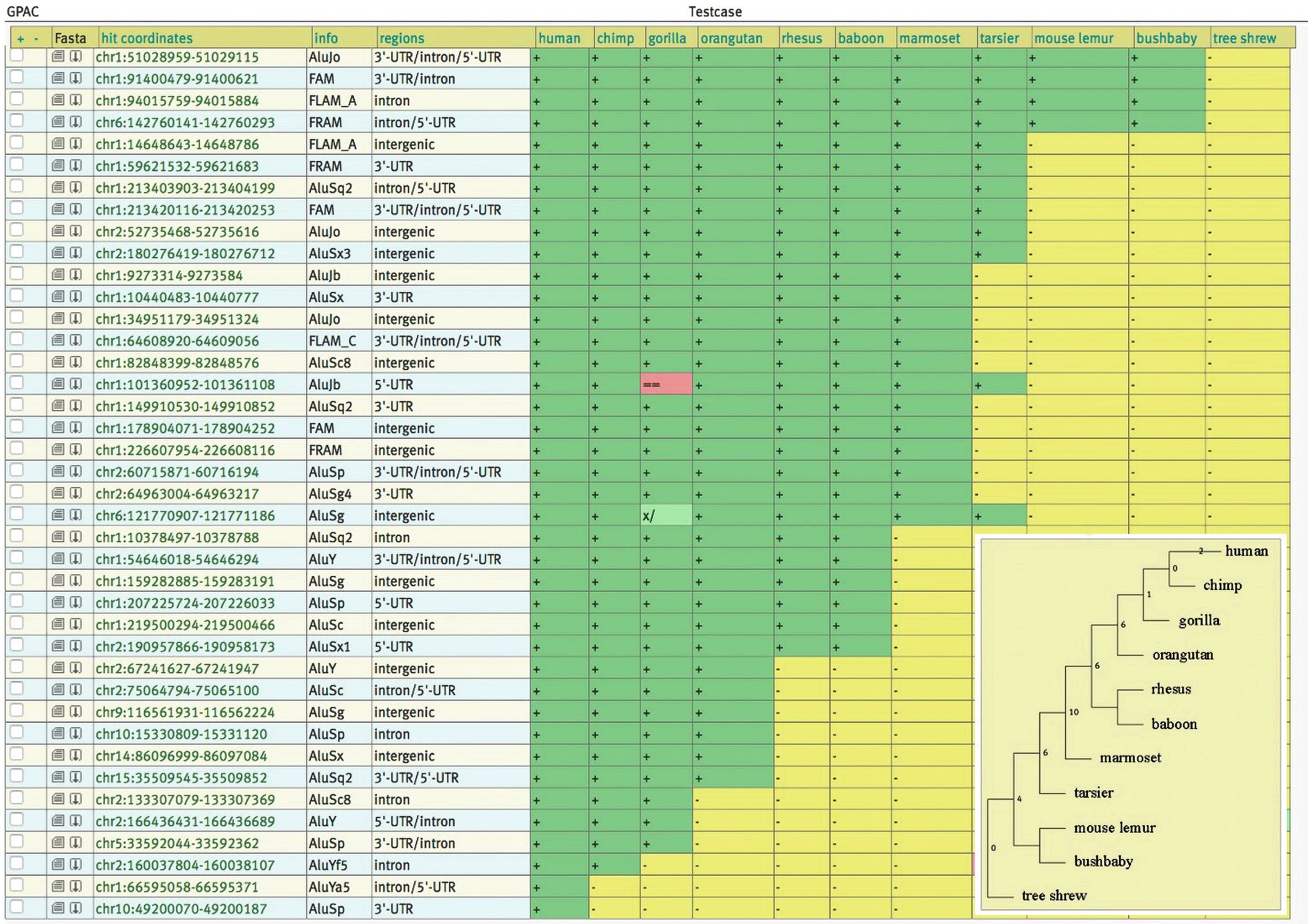
Task: Download Fasta for chr2:160037804-160038107 row
Action: [76, 865]
